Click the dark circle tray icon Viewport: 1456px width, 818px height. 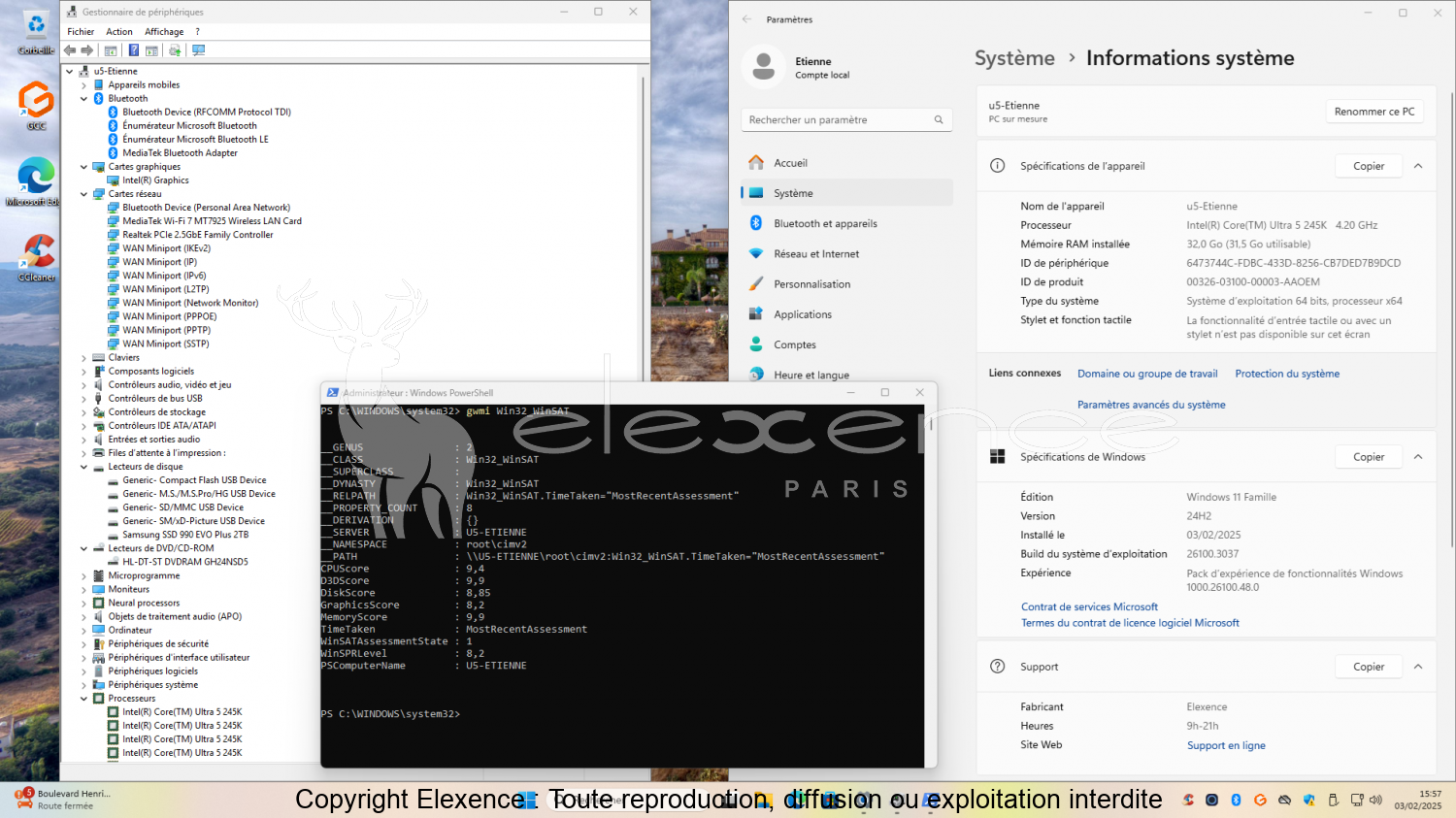coord(1211,800)
